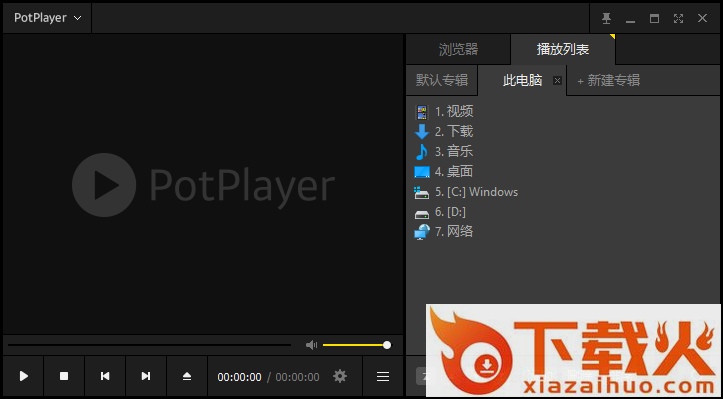The width and height of the screenshot is (723, 399).
Task: Select the '4. 桌面' entry
Action: [x=454, y=172]
